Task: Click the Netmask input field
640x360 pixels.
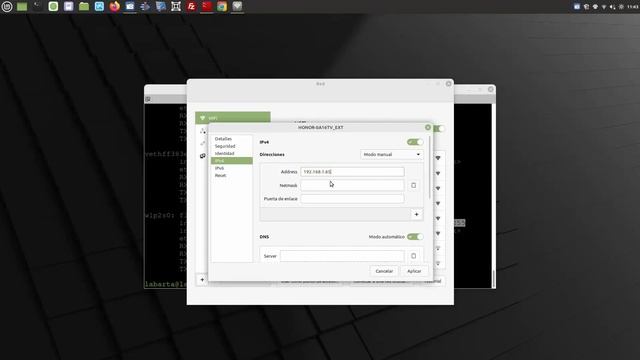Action: 352,185
